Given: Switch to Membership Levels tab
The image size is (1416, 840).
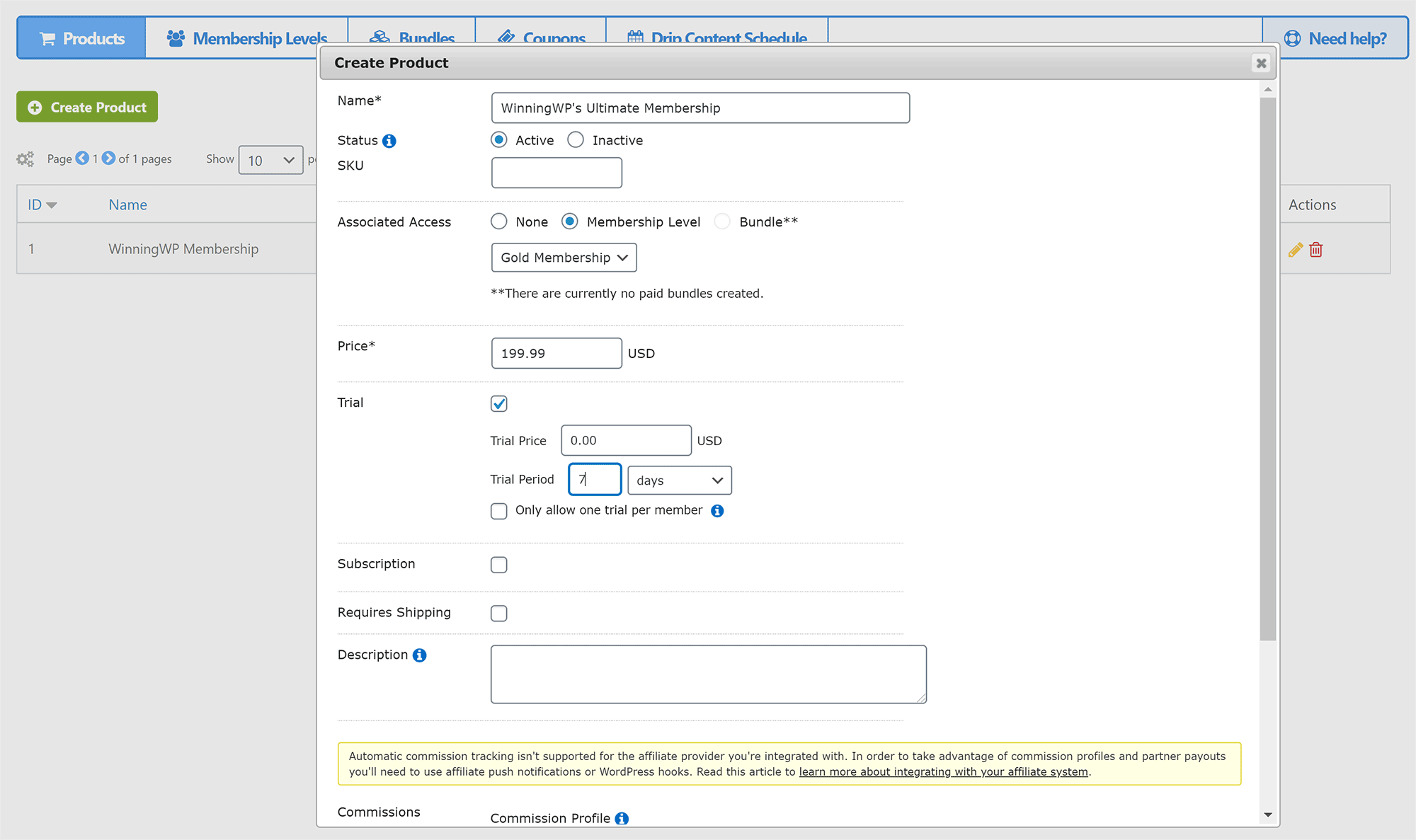Looking at the screenshot, I should (246, 38).
